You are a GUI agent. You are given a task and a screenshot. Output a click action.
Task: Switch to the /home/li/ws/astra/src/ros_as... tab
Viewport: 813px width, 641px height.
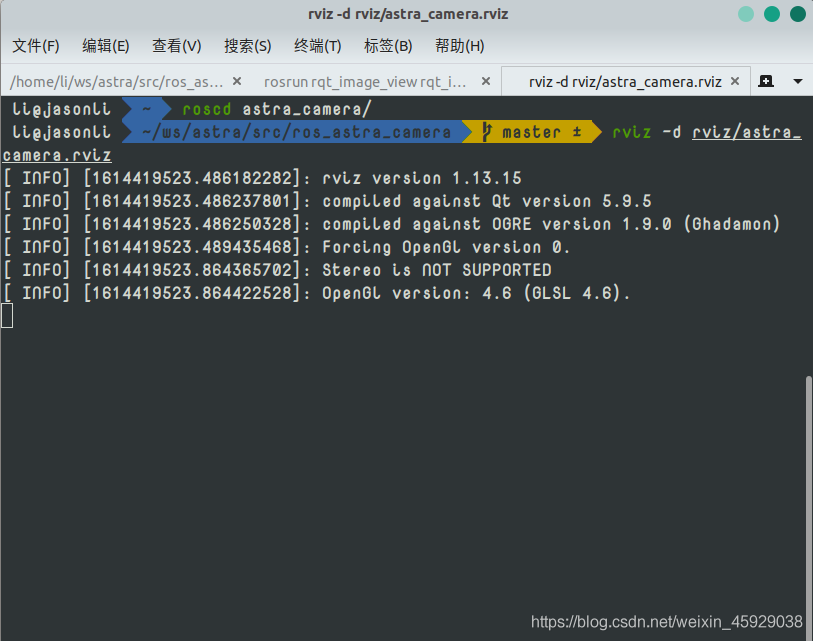(x=116, y=82)
